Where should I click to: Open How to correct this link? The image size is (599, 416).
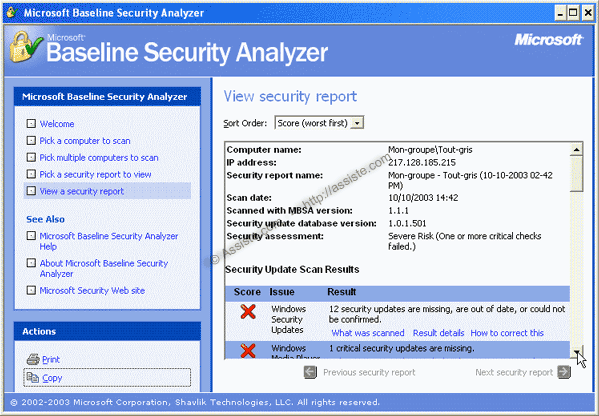pos(507,333)
